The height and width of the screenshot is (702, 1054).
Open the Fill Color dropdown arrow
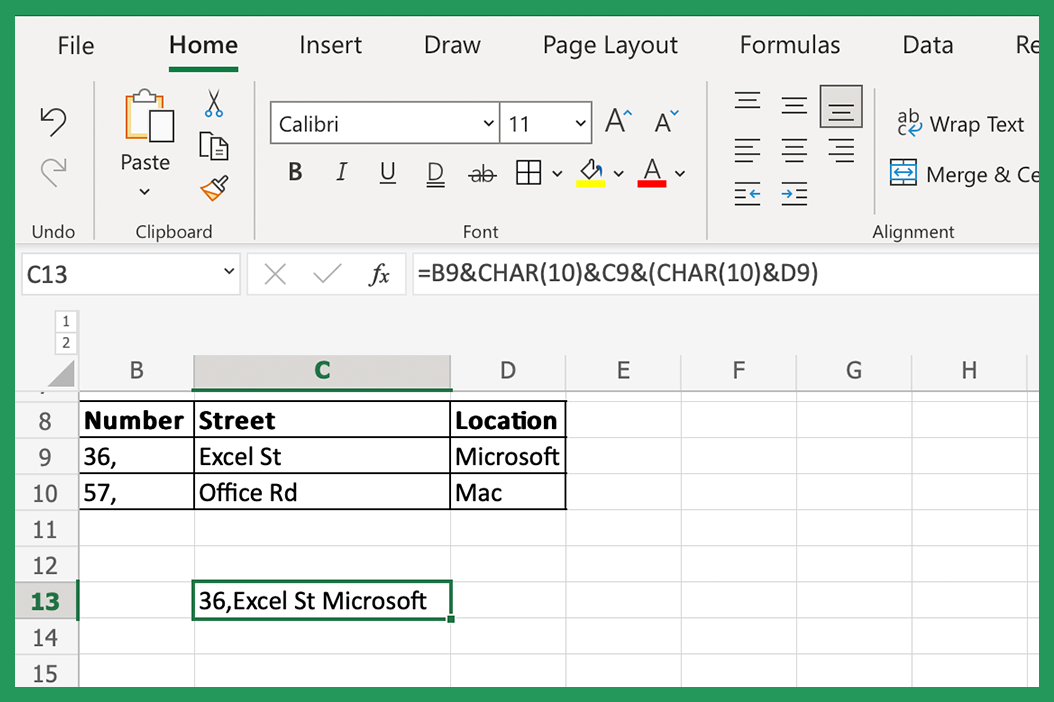point(619,172)
